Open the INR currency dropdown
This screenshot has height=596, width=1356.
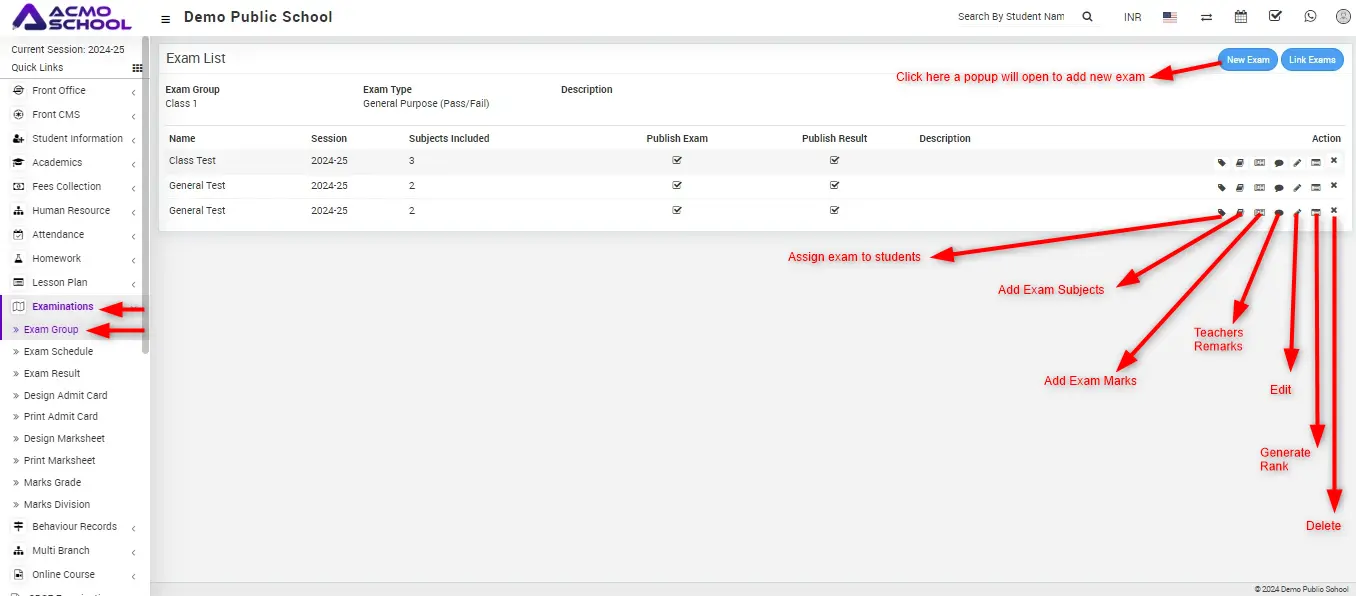pos(1132,18)
